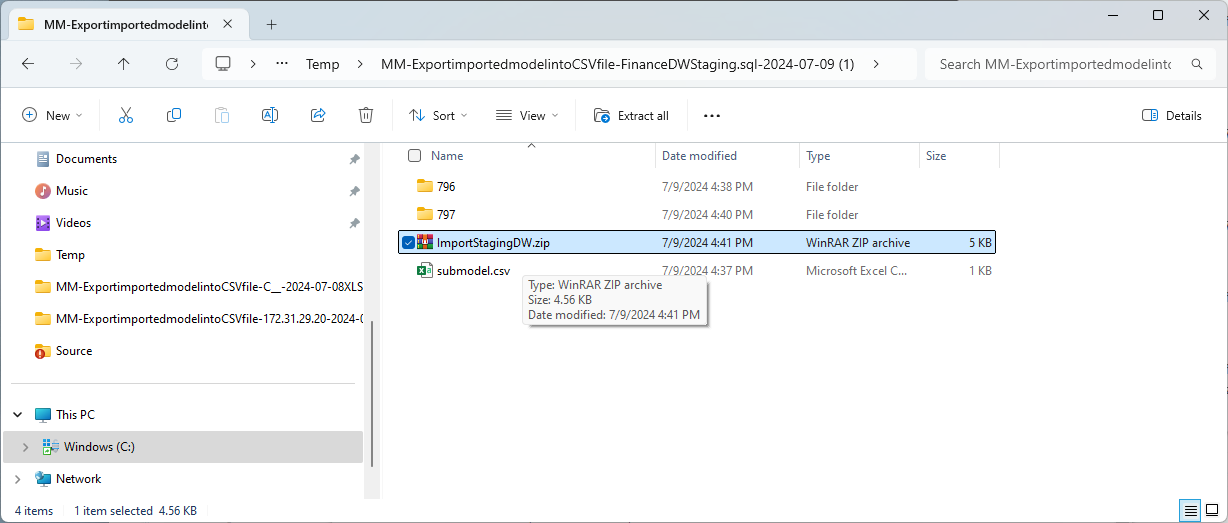Uncheck the ImportStagingDW.zip checkbox
The height and width of the screenshot is (523, 1228).
pos(408,243)
